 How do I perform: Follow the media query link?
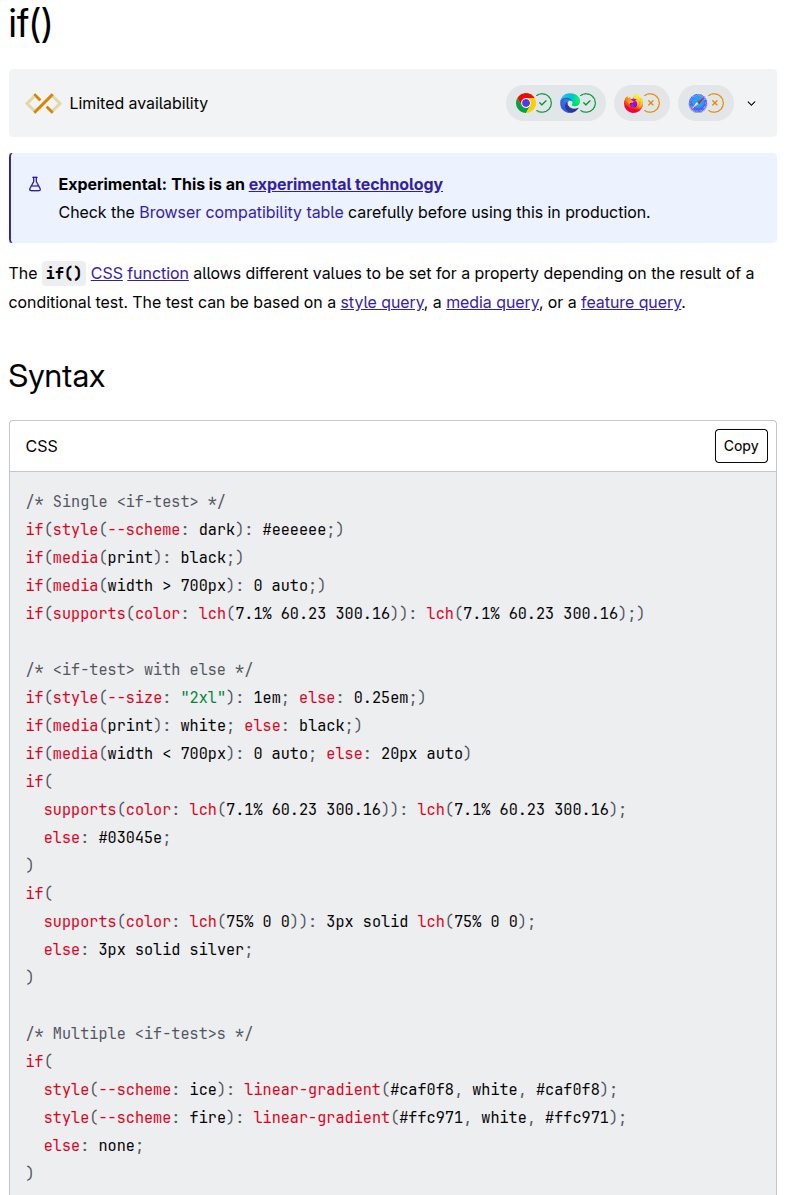pyautogui.click(x=491, y=302)
